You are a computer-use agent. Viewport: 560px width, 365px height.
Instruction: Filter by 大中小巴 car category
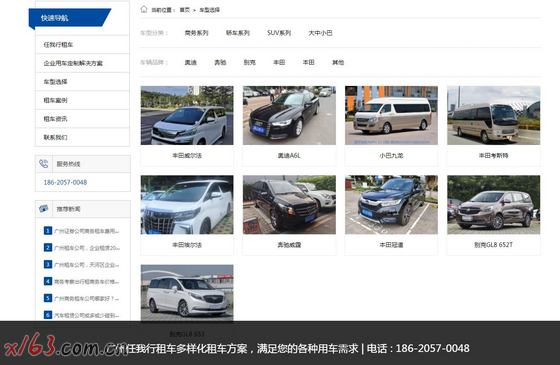[x=320, y=33]
